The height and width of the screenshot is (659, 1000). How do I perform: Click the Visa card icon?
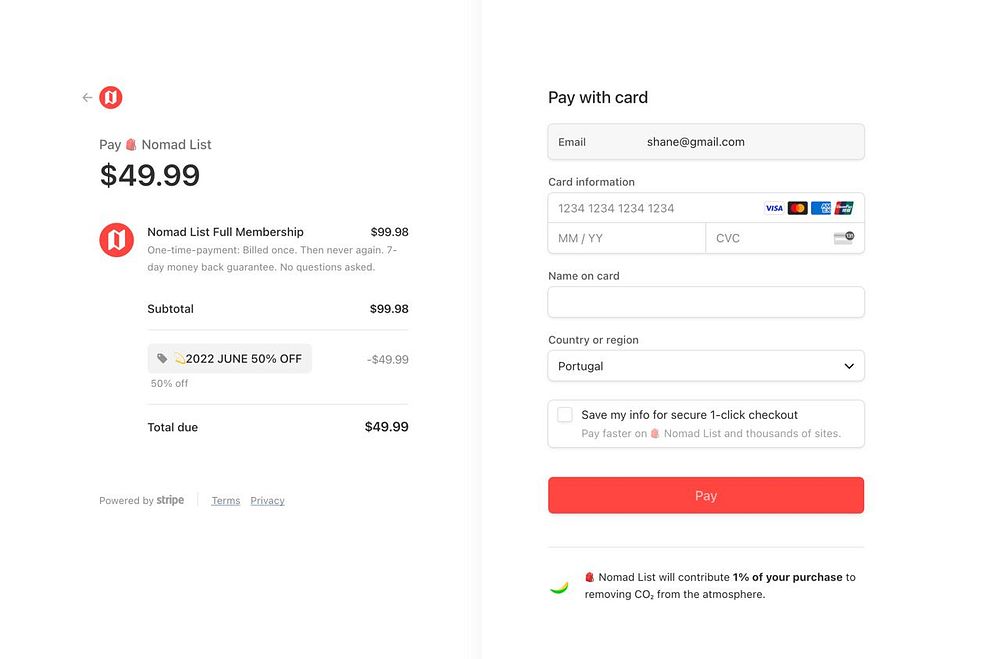pos(774,208)
